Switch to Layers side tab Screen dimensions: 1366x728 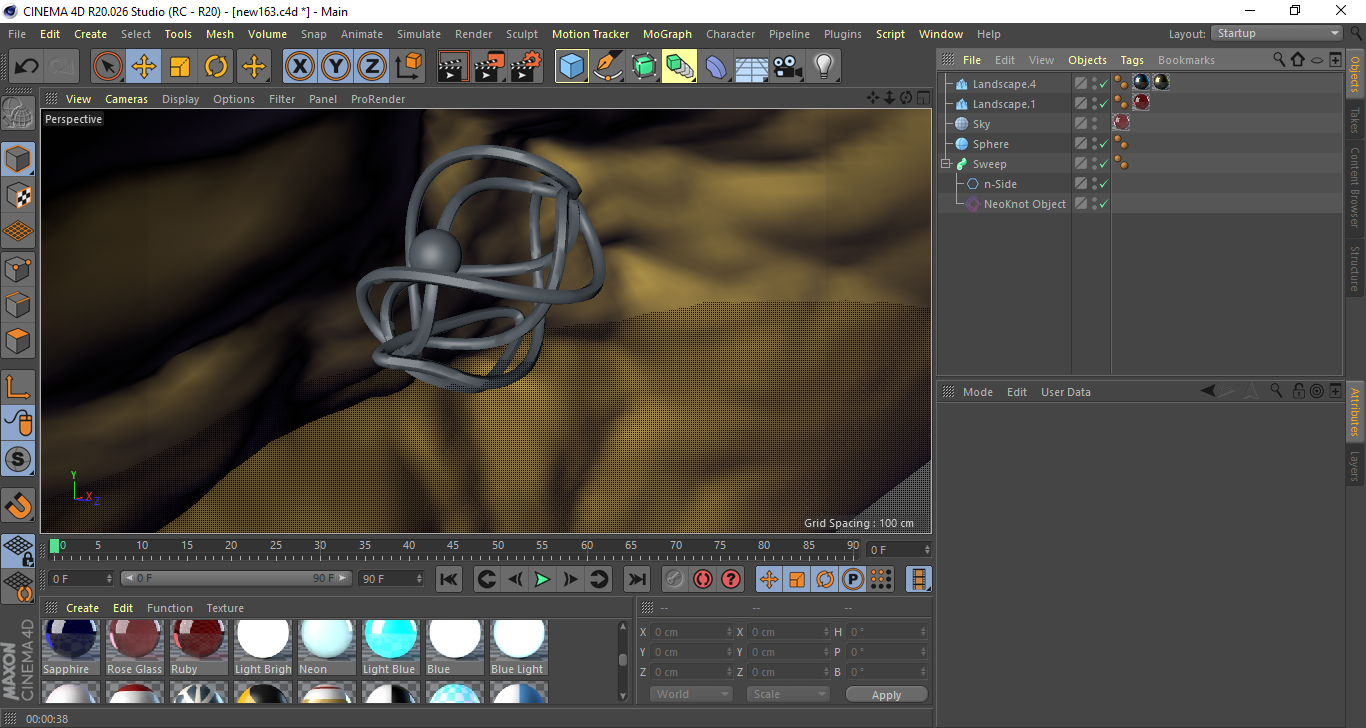coord(1355,466)
